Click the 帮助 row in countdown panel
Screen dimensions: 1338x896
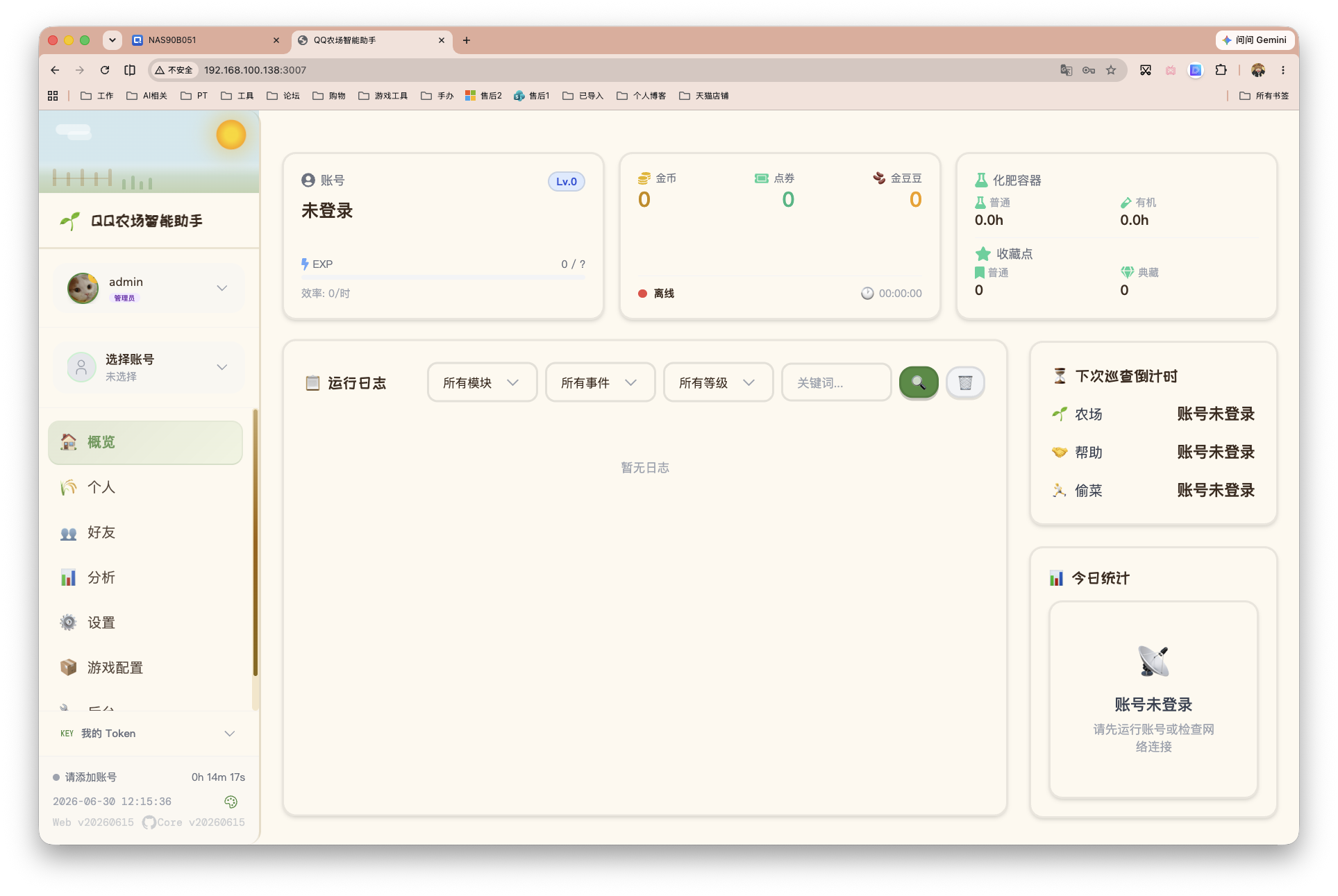1153,453
